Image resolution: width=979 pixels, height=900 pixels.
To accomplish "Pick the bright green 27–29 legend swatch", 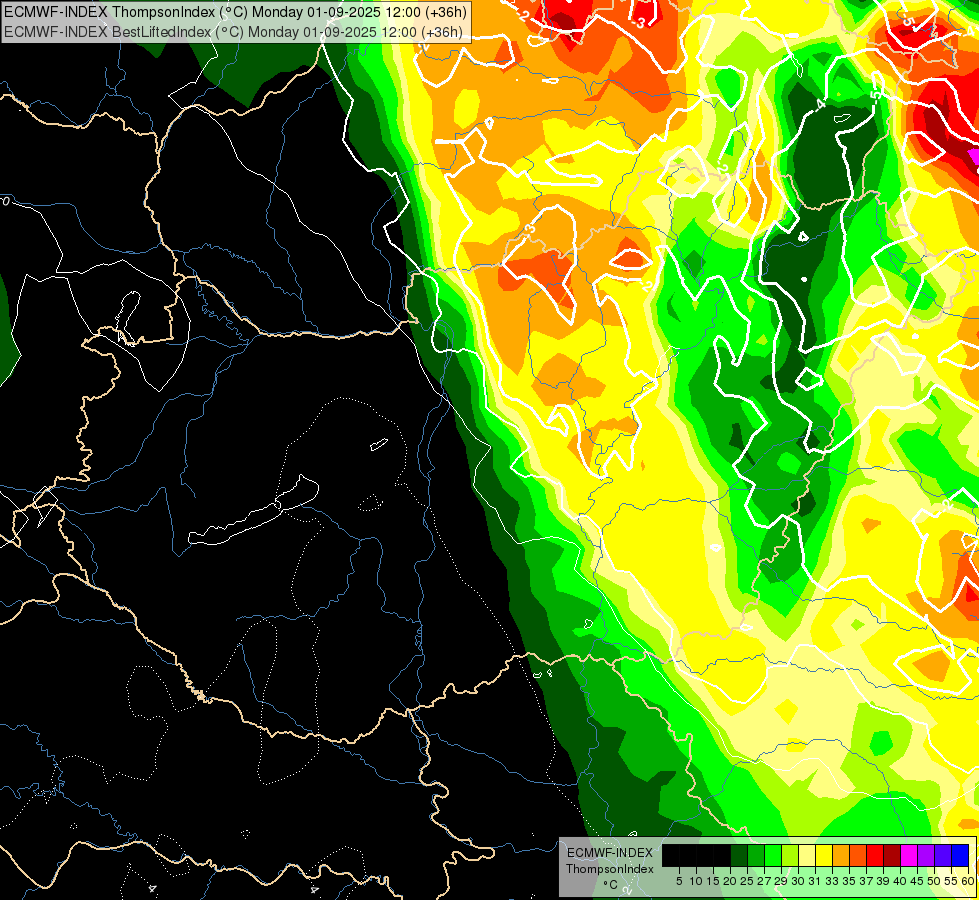I will [773, 855].
